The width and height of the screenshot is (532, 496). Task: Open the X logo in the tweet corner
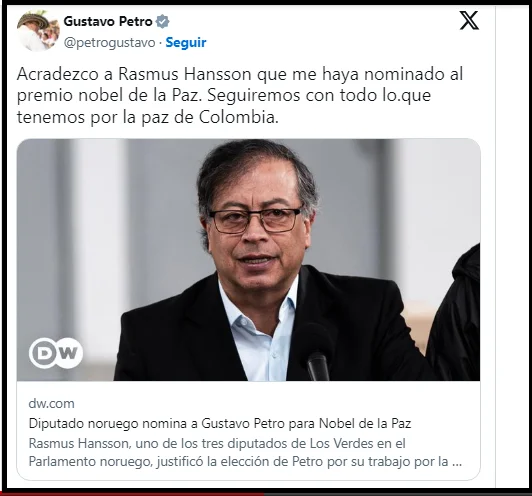(469, 20)
